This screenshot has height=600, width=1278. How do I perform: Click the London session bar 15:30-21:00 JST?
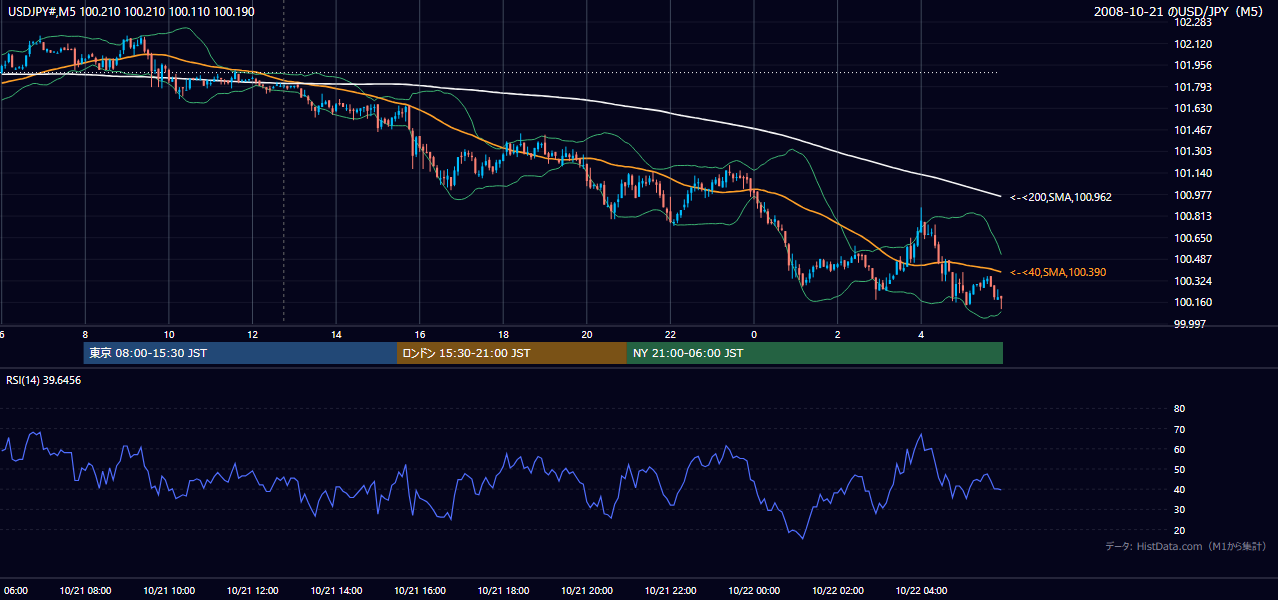pos(512,353)
